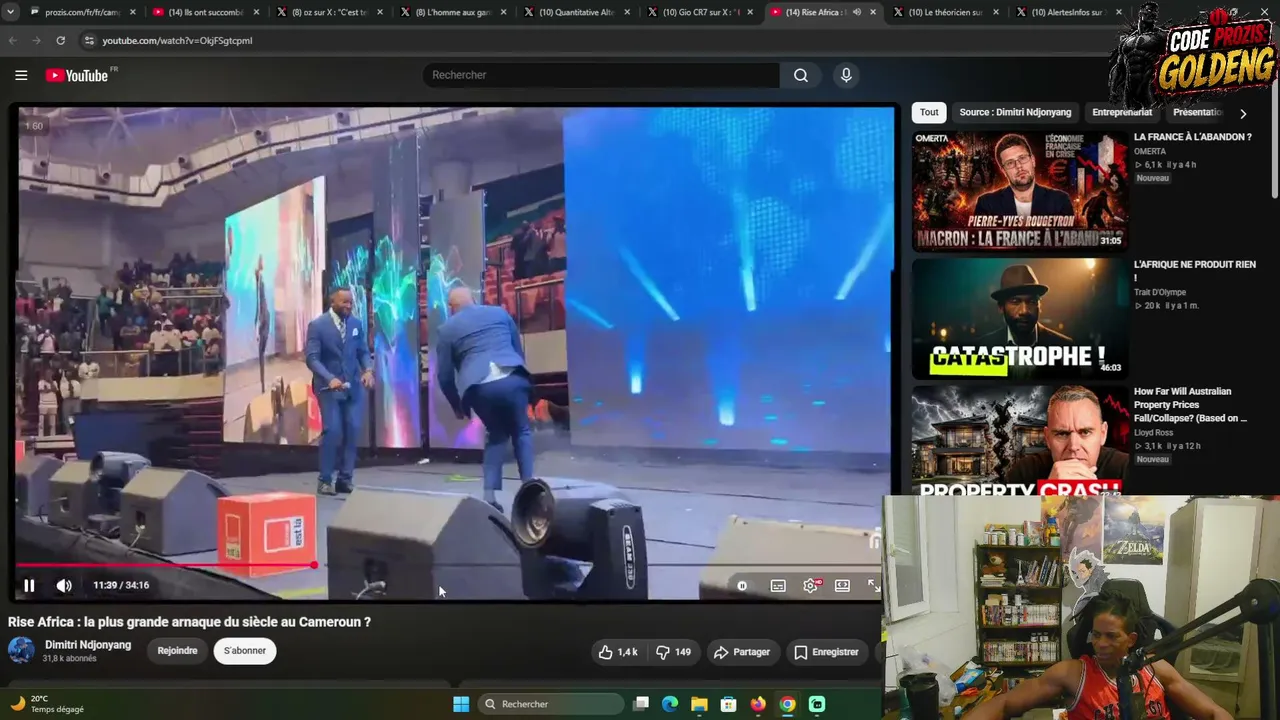Close the Rise Africa browser tab

(874, 12)
